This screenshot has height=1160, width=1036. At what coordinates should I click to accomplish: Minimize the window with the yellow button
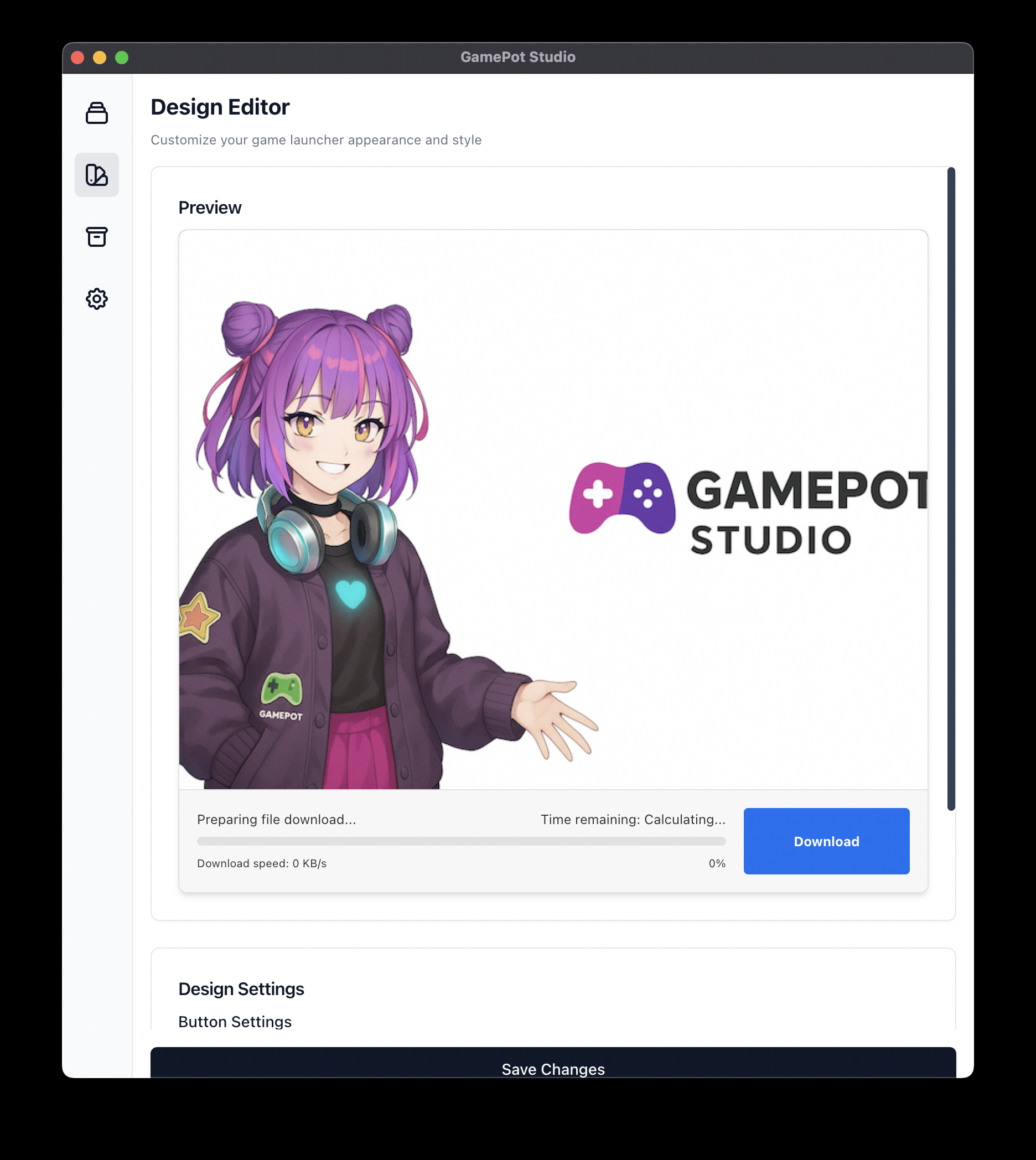pos(100,58)
